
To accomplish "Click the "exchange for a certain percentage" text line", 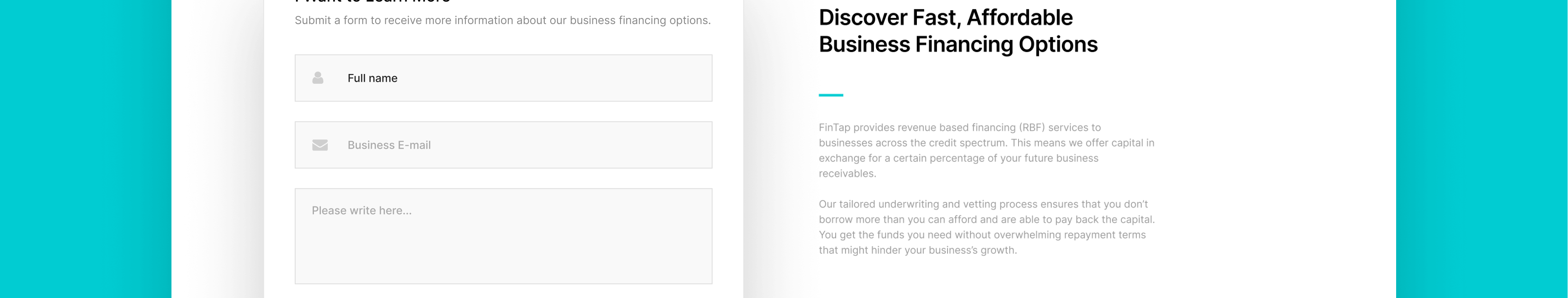I will (958, 159).
